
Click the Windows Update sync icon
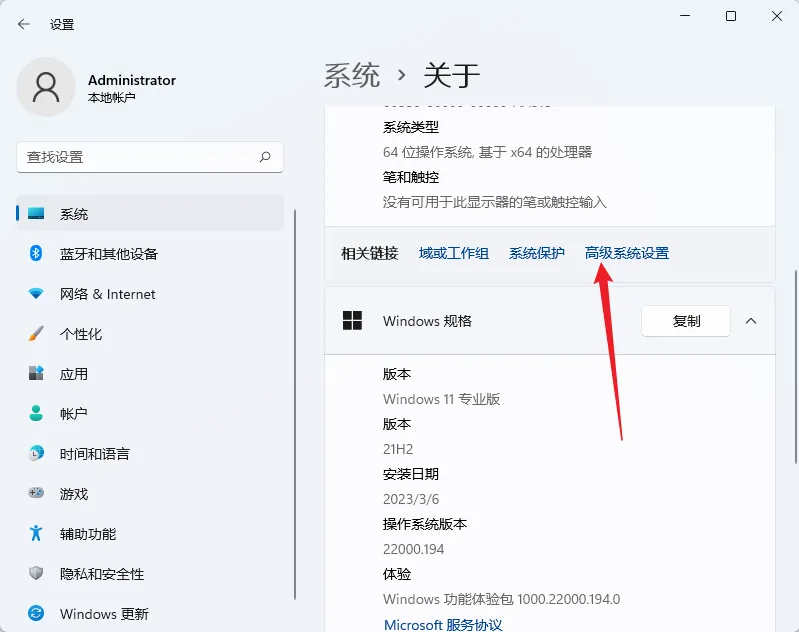[x=36, y=613]
